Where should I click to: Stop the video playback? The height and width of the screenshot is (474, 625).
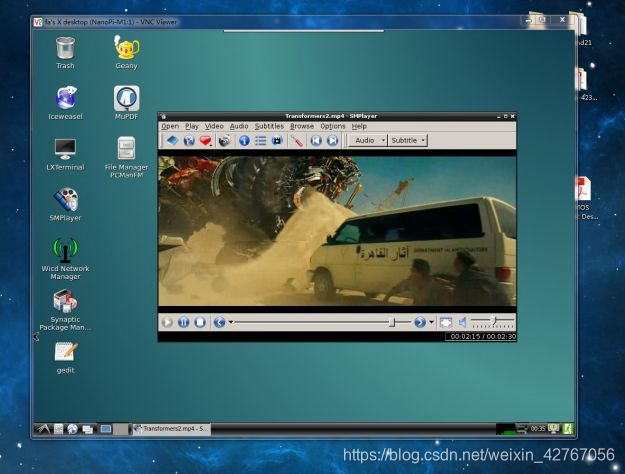[200, 322]
